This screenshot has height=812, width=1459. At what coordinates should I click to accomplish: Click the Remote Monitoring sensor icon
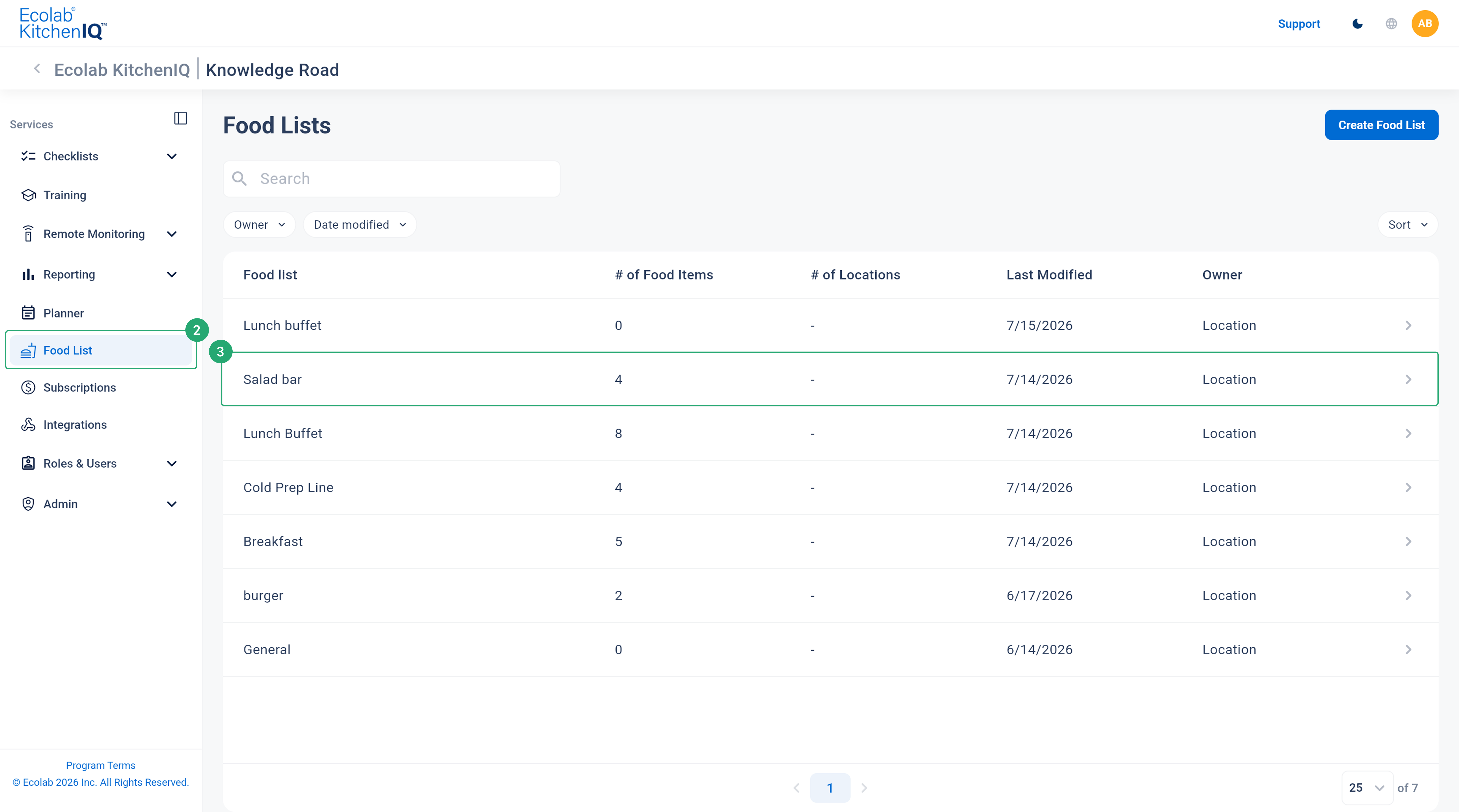(x=28, y=234)
